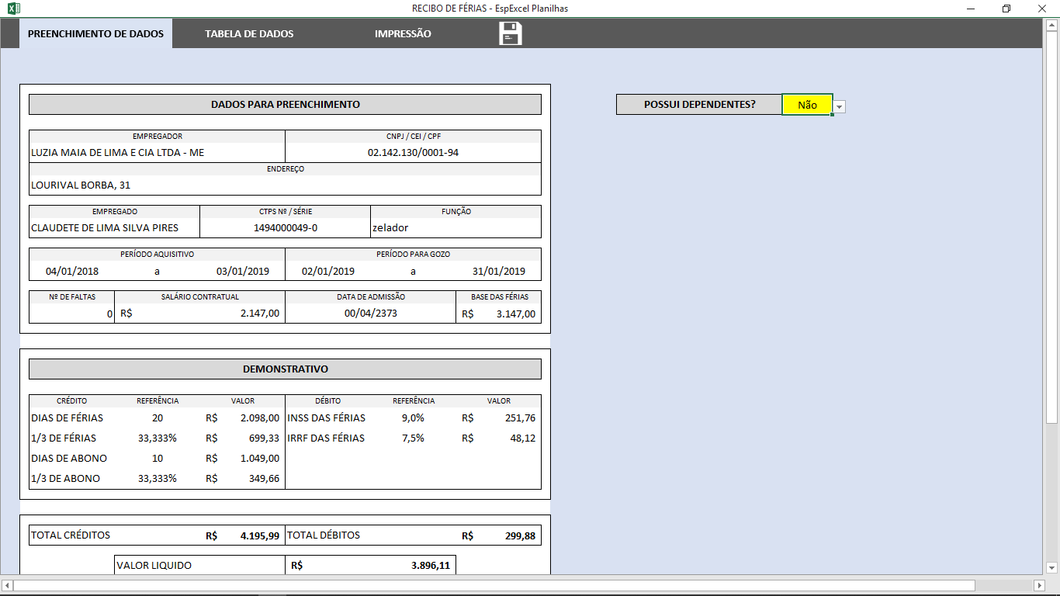Screen dimensions: 1060x596
Task: Click the floppy disk save icon
Action: coord(510,34)
